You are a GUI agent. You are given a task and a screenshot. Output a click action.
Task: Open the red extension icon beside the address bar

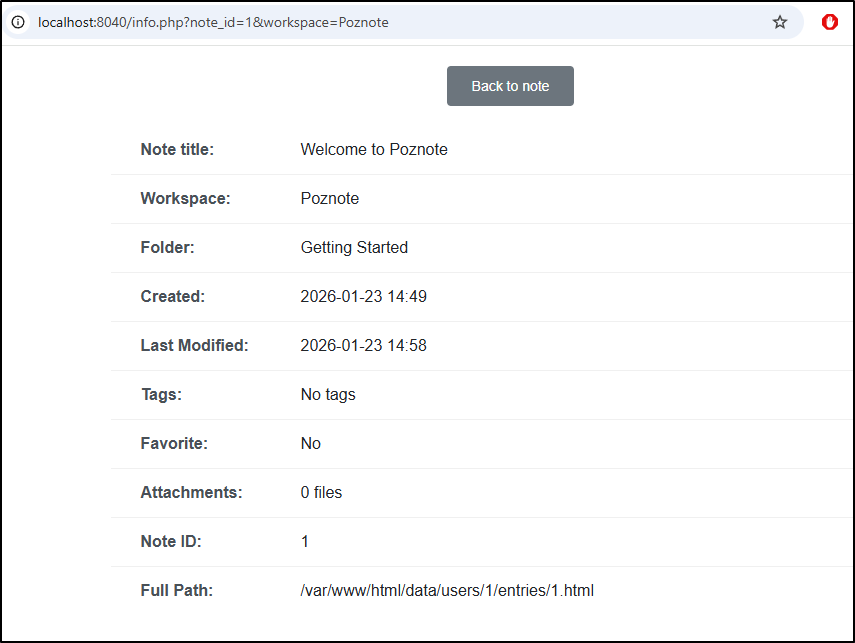click(829, 22)
